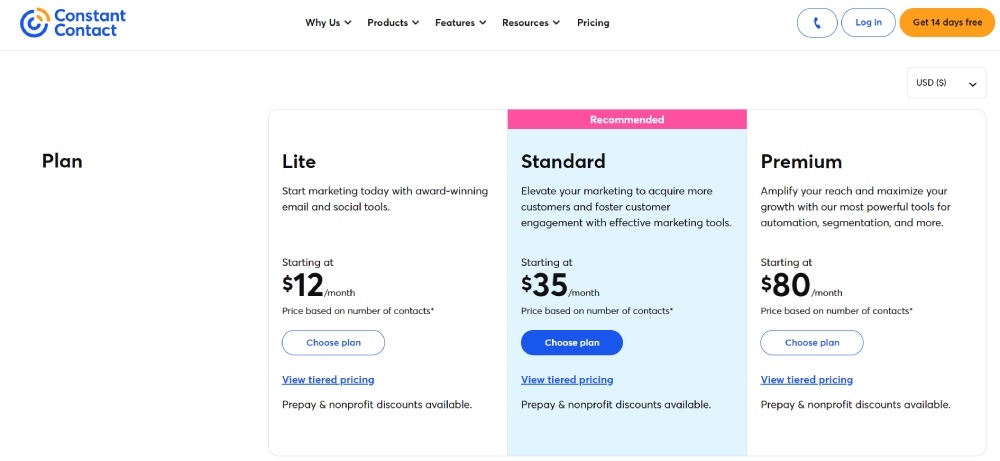Expand the Why Us menu
This screenshot has width=1000, height=461.
pyautogui.click(x=328, y=23)
